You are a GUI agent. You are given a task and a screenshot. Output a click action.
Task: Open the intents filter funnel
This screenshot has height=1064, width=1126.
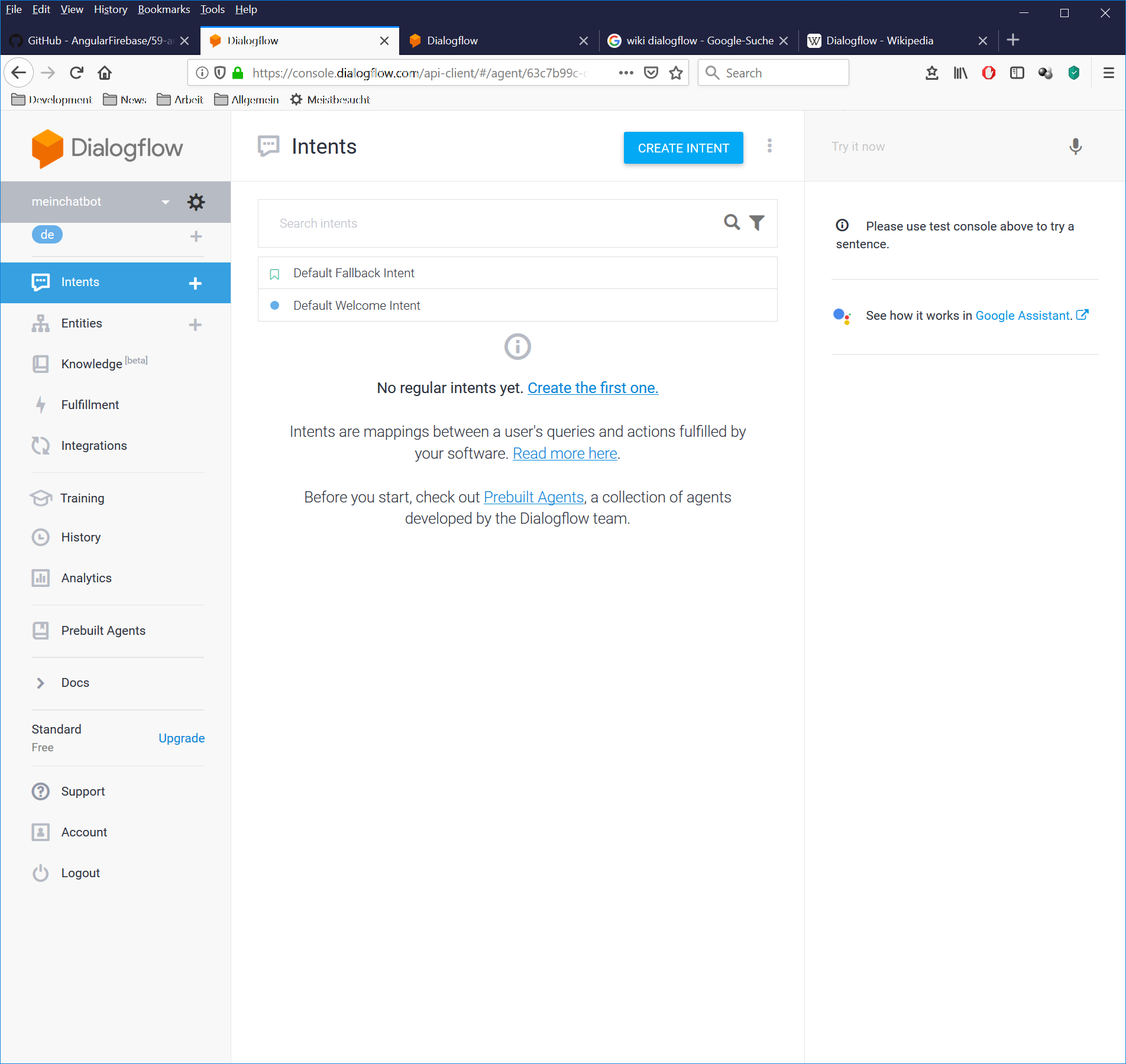(x=757, y=223)
